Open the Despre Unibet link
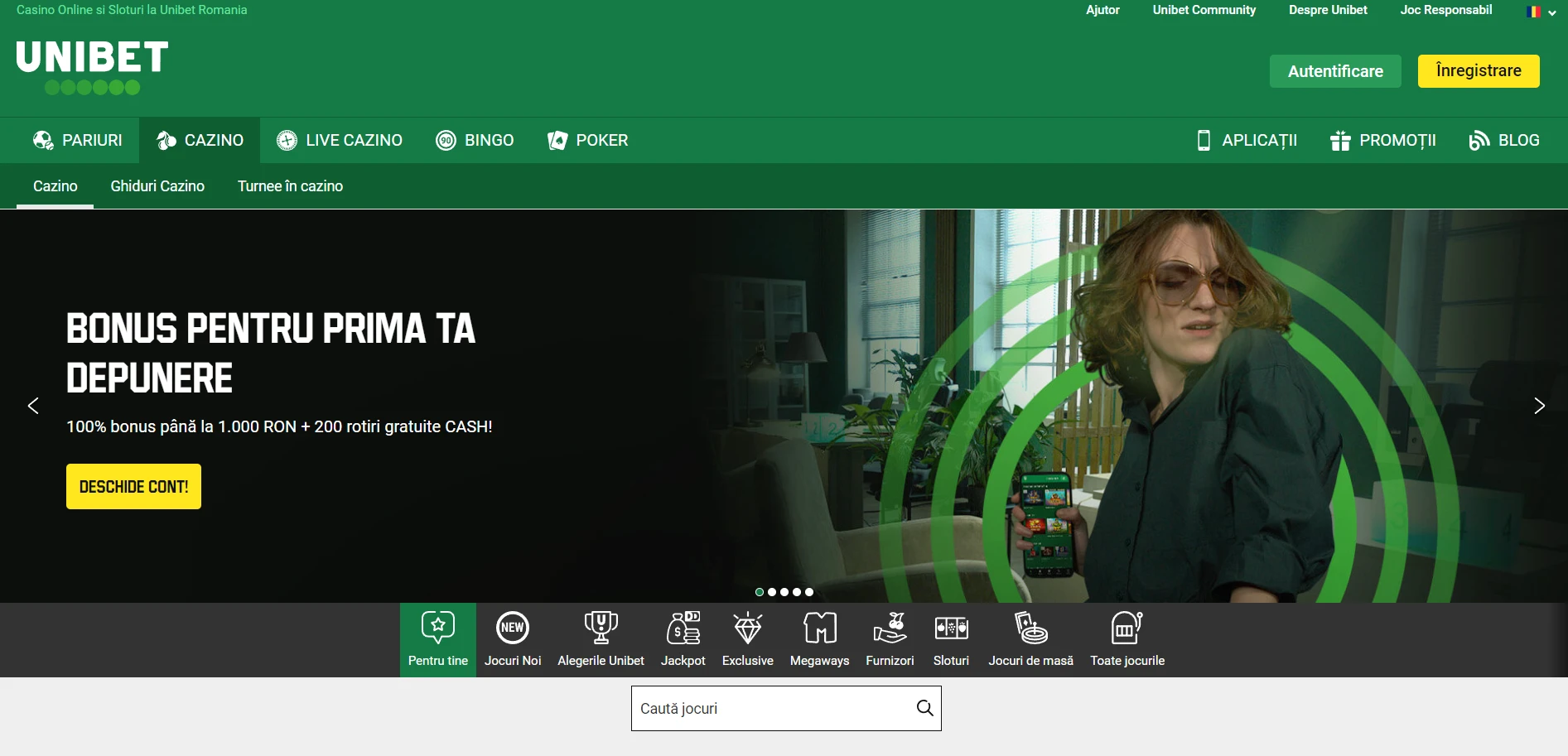The width and height of the screenshot is (1568, 756). pyautogui.click(x=1328, y=10)
